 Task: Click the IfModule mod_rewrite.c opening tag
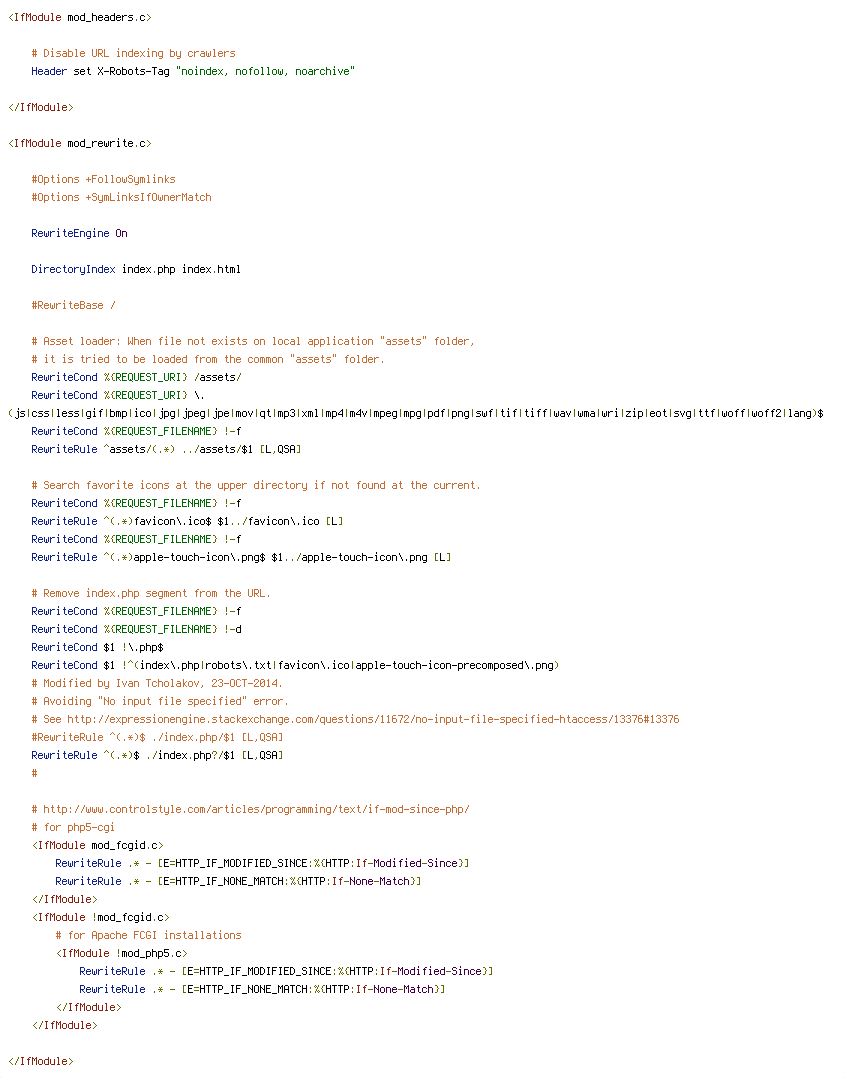80,143
